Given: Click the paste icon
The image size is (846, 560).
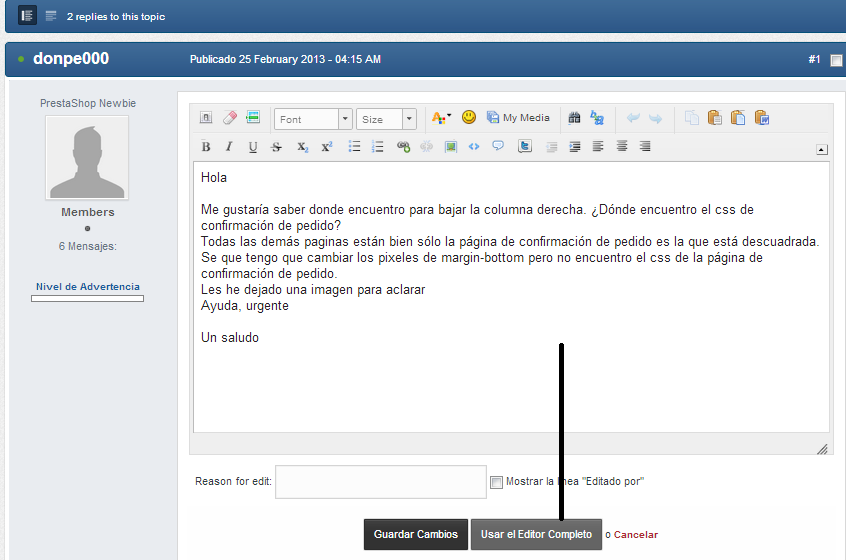Looking at the screenshot, I should coord(715,118).
